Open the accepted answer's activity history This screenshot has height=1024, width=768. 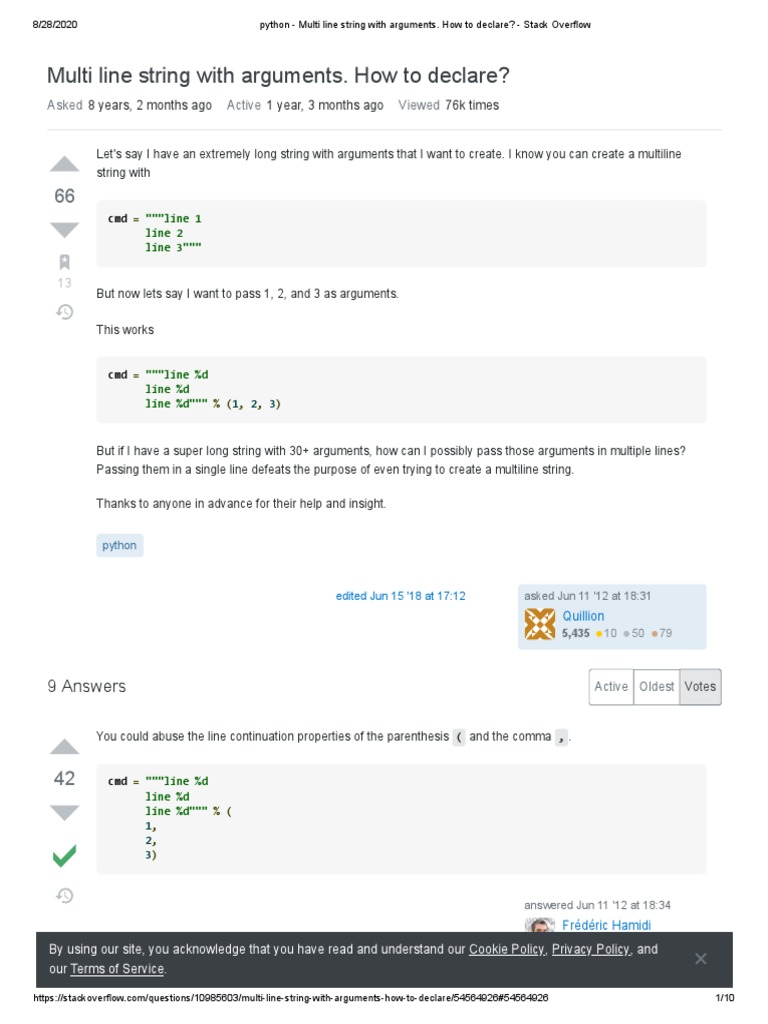point(64,895)
